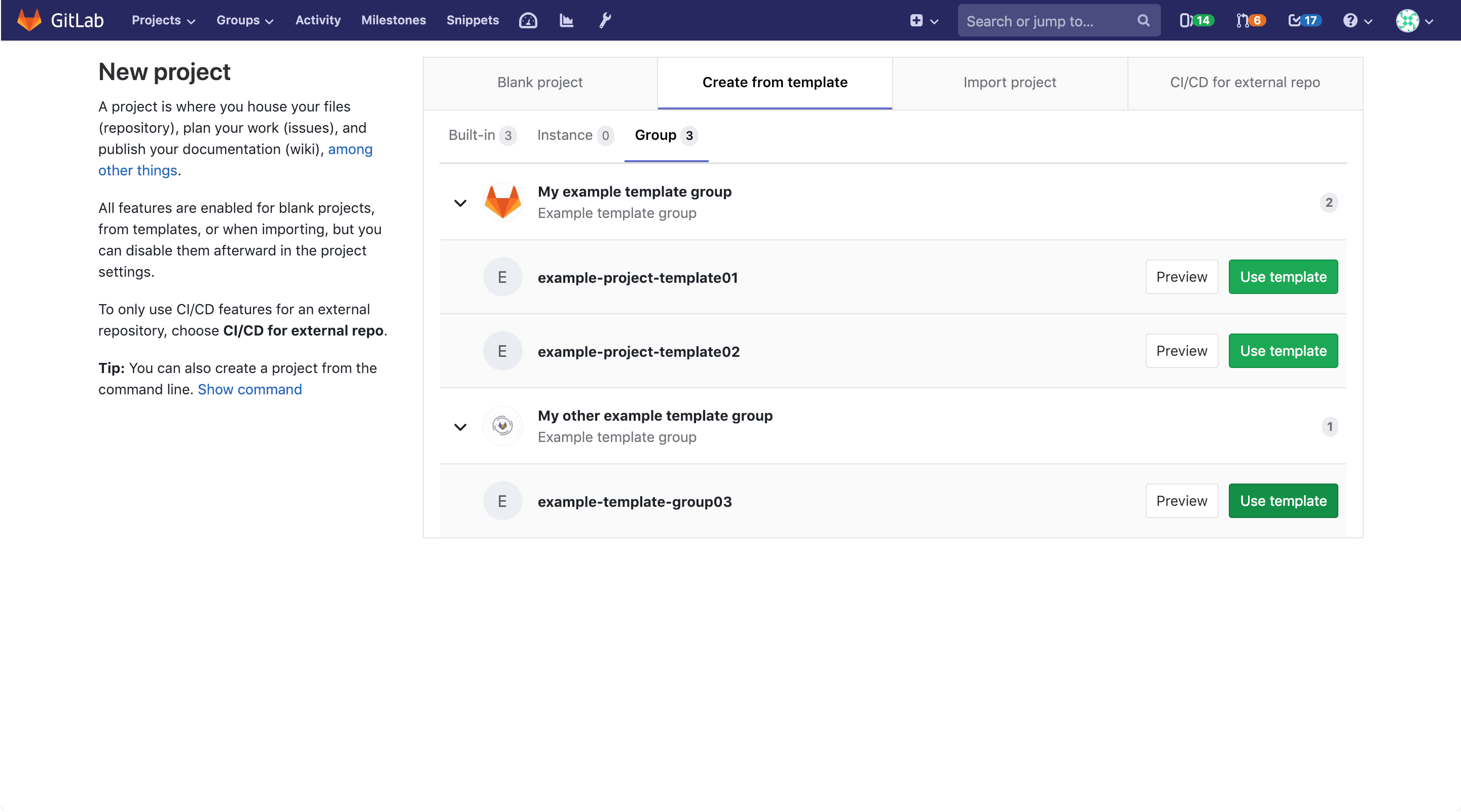Click the create new project icon
This screenshot has width=1461, height=812.
tap(916, 20)
